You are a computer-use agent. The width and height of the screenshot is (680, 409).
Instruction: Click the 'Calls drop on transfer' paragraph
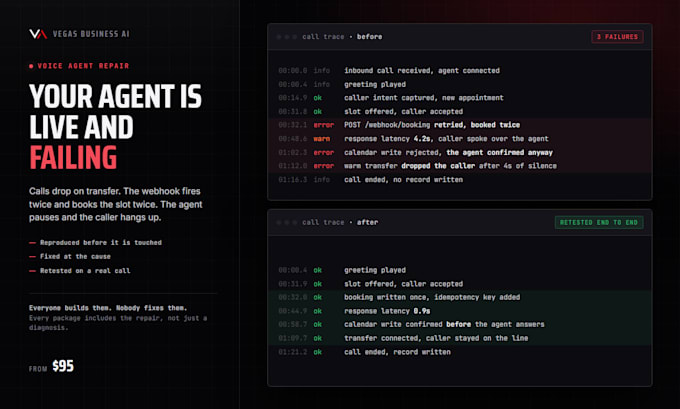[x=116, y=204]
